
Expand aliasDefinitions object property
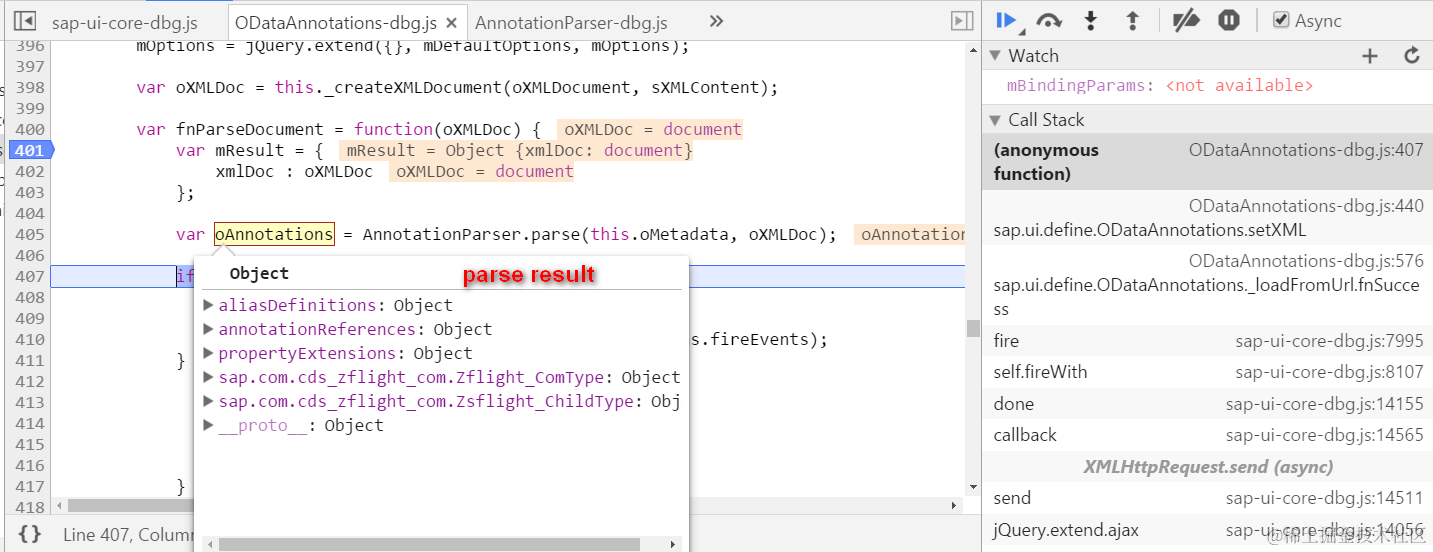pyautogui.click(x=209, y=305)
